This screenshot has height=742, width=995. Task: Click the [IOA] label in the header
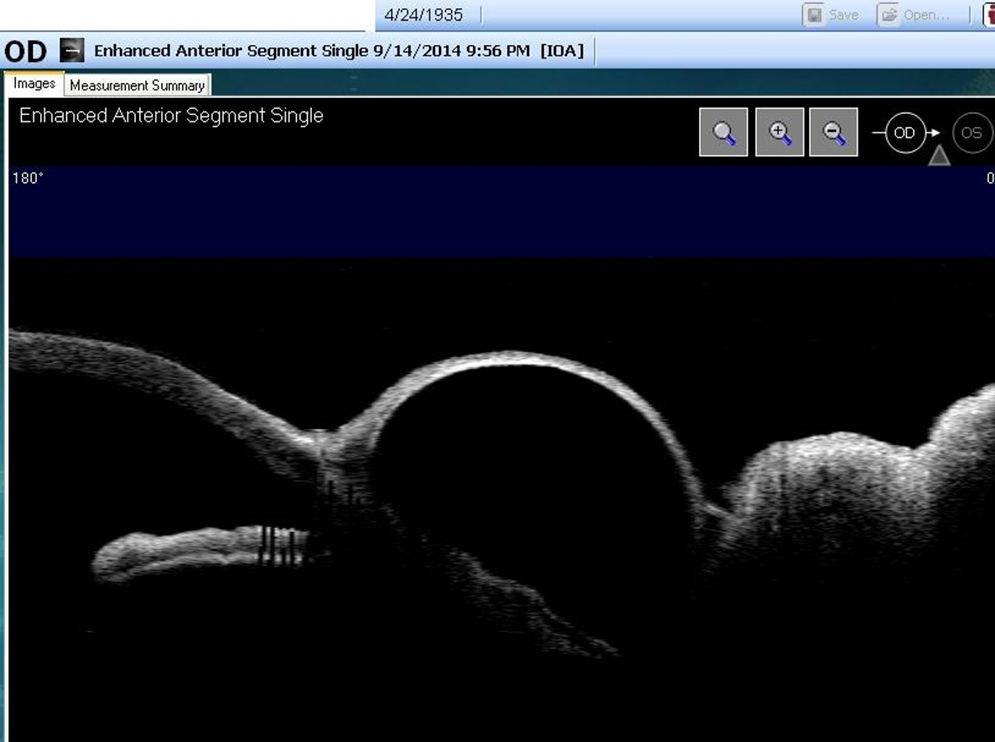(x=561, y=50)
